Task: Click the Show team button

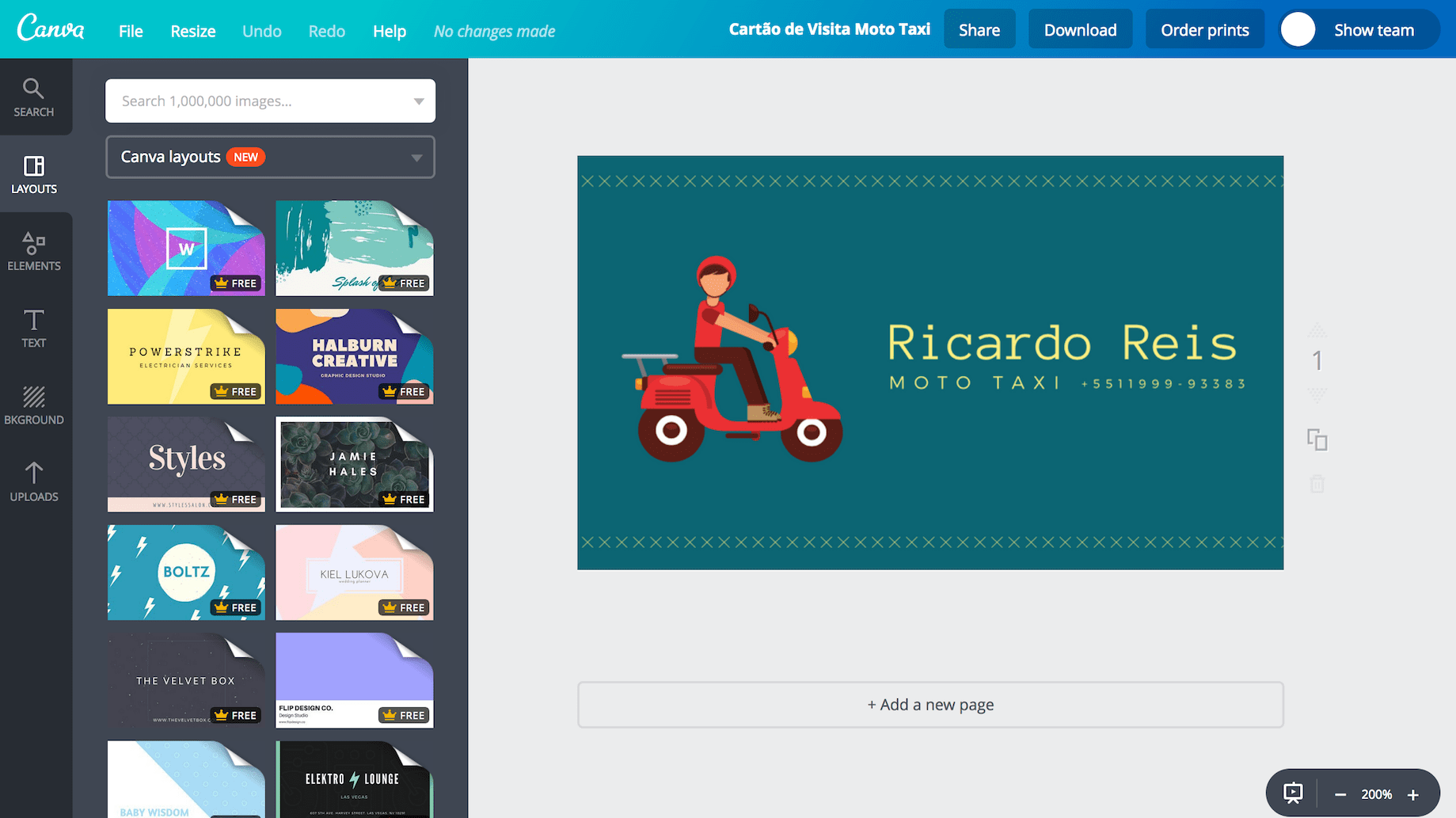Action: tap(1359, 29)
